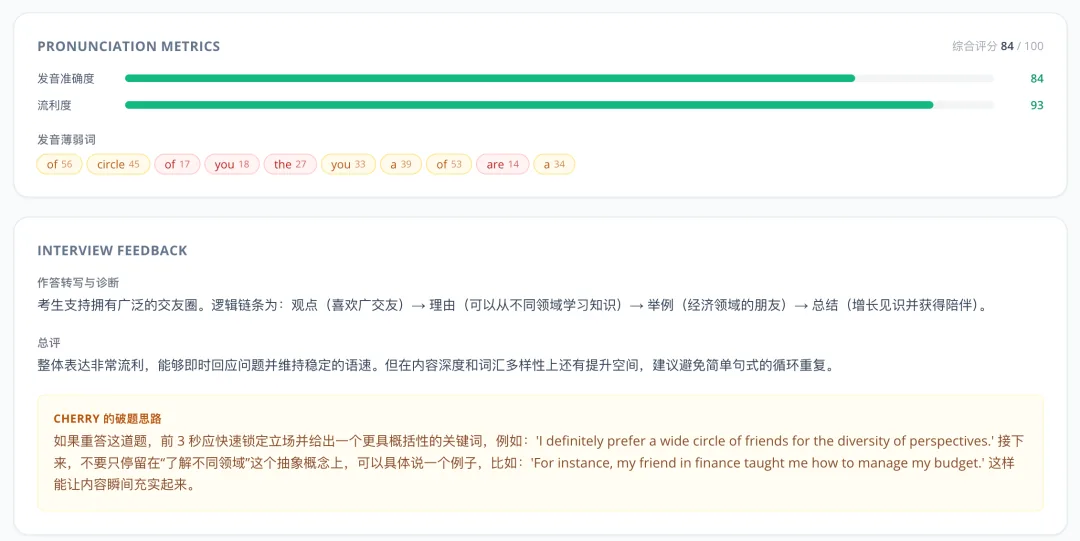Click the 发音薄弱词 label
The width and height of the screenshot is (1080, 541).
[66, 140]
